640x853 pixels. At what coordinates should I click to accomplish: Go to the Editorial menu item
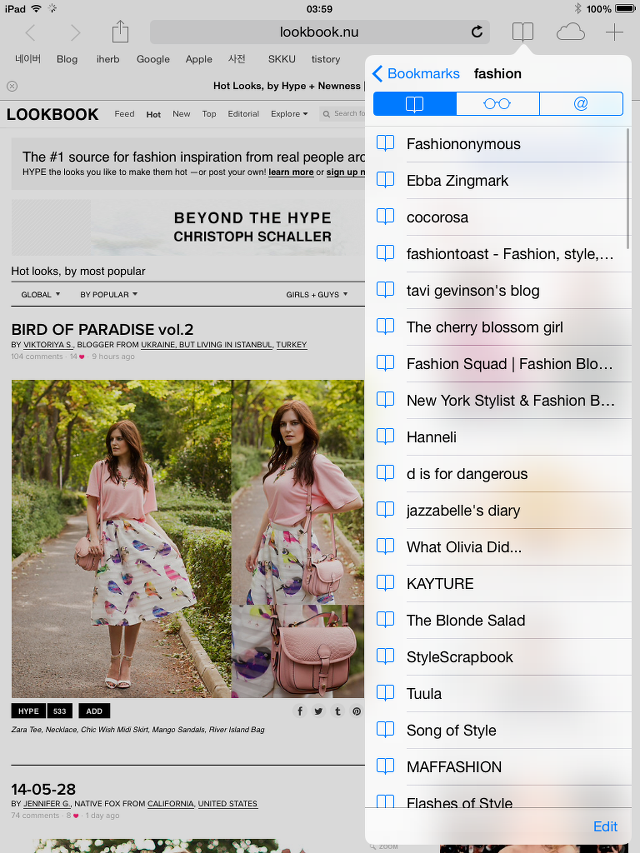[243, 114]
